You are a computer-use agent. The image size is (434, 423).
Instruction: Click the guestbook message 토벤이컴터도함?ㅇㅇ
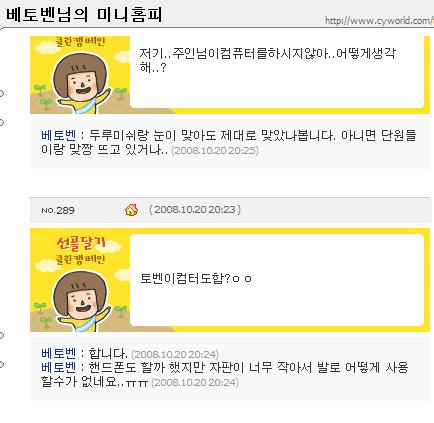(196, 278)
